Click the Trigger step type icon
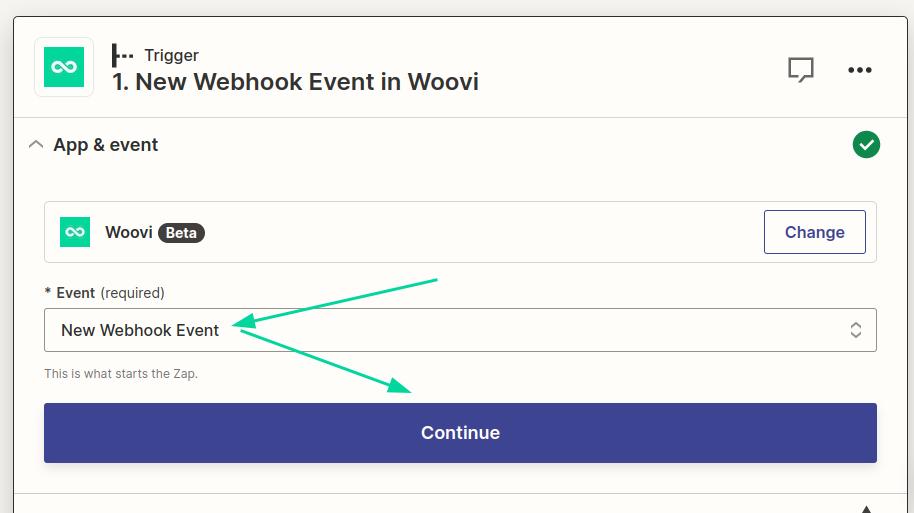The image size is (914, 513). pos(122,55)
